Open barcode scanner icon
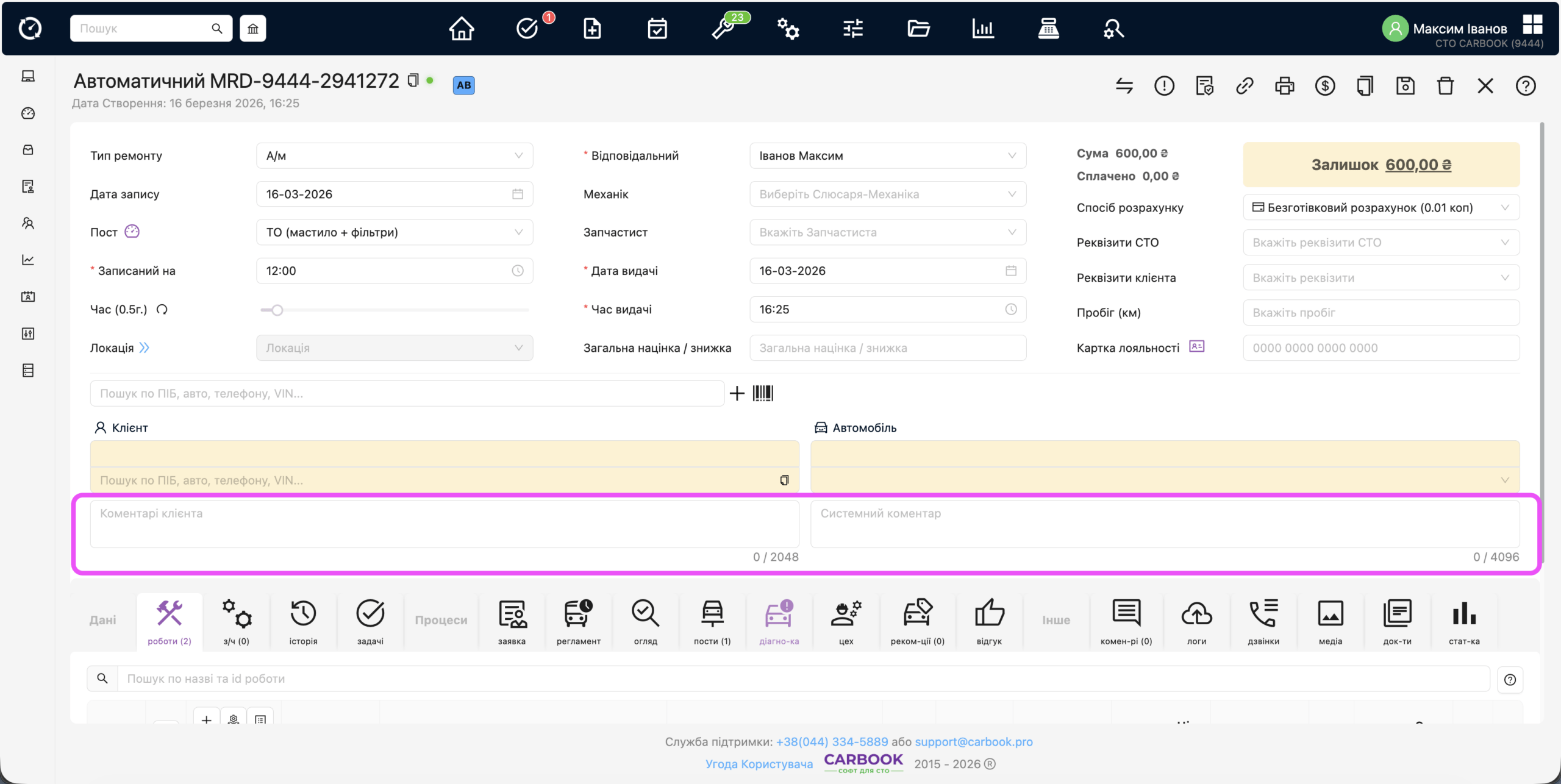This screenshot has height=784, width=1561. click(763, 393)
